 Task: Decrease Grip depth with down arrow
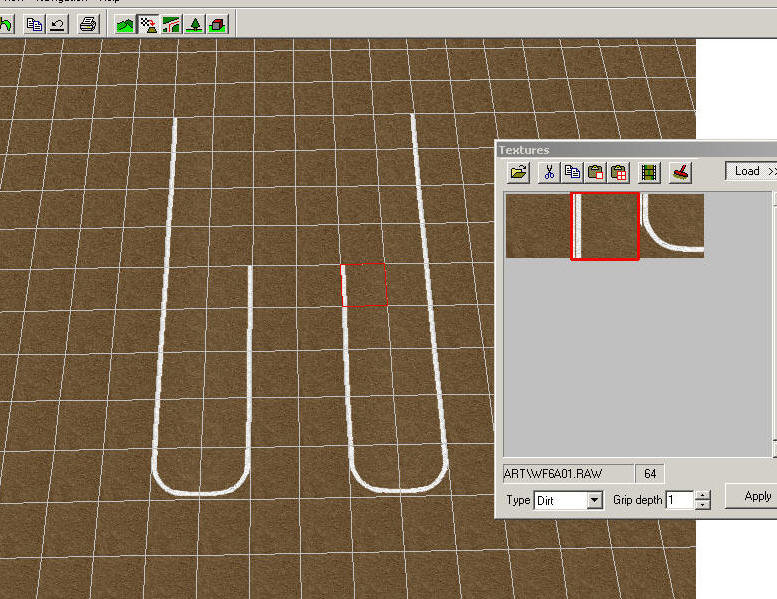point(703,505)
